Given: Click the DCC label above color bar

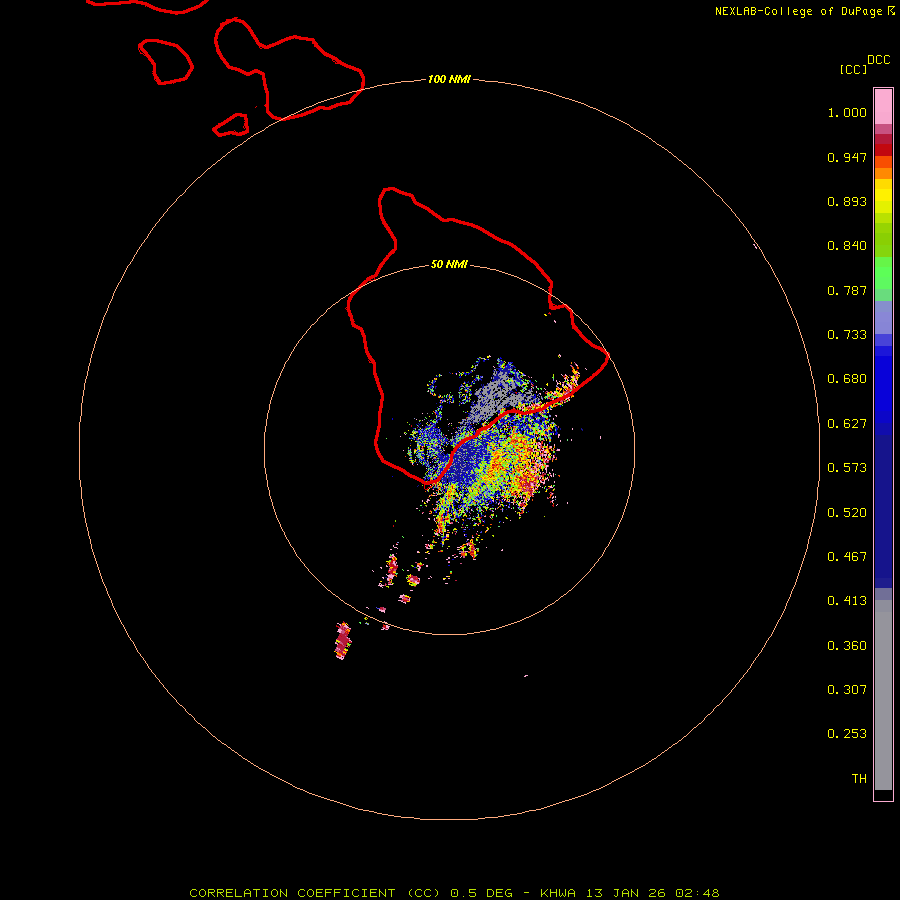Looking at the screenshot, I should click(878, 60).
